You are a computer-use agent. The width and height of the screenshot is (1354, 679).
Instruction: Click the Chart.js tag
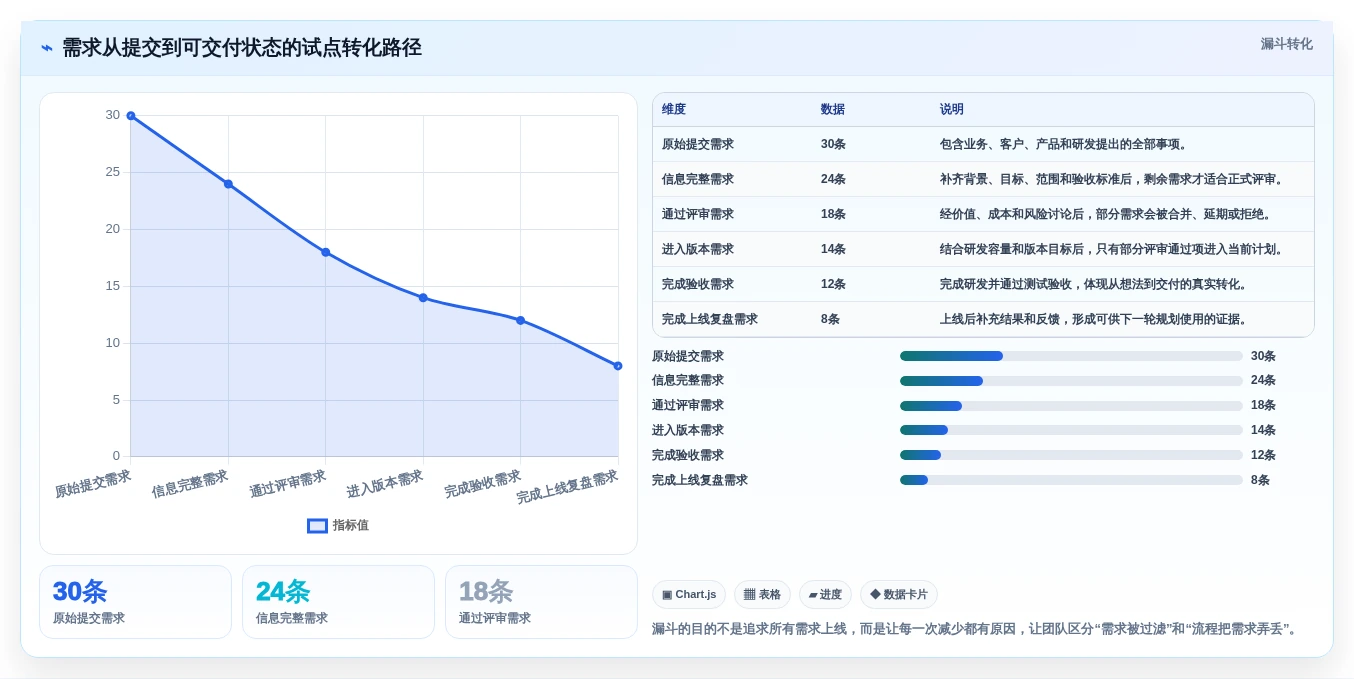click(x=689, y=594)
